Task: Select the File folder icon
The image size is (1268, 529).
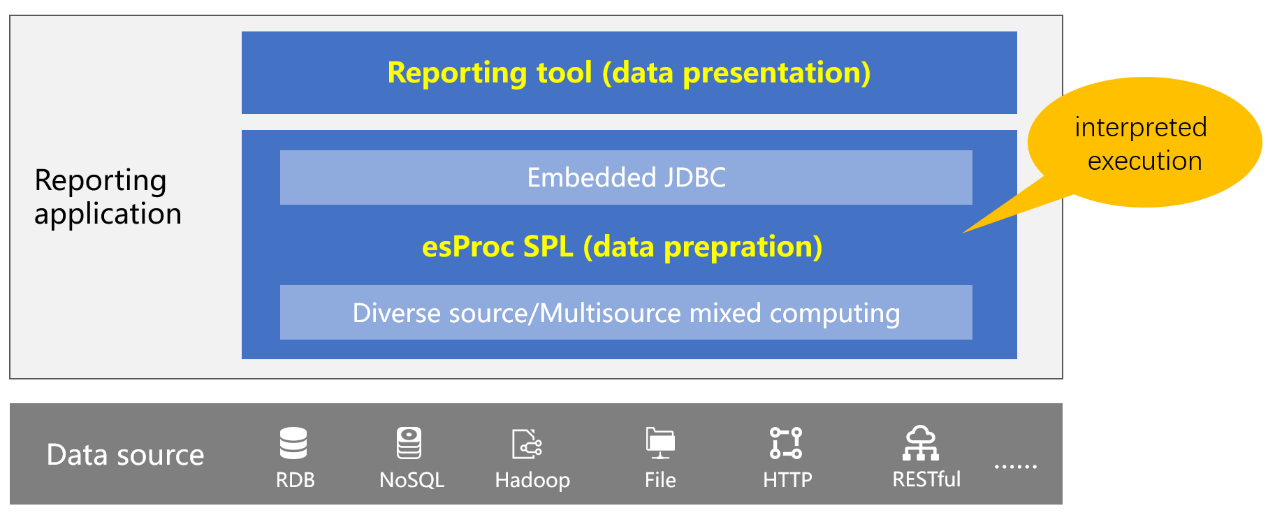Action: [660, 441]
